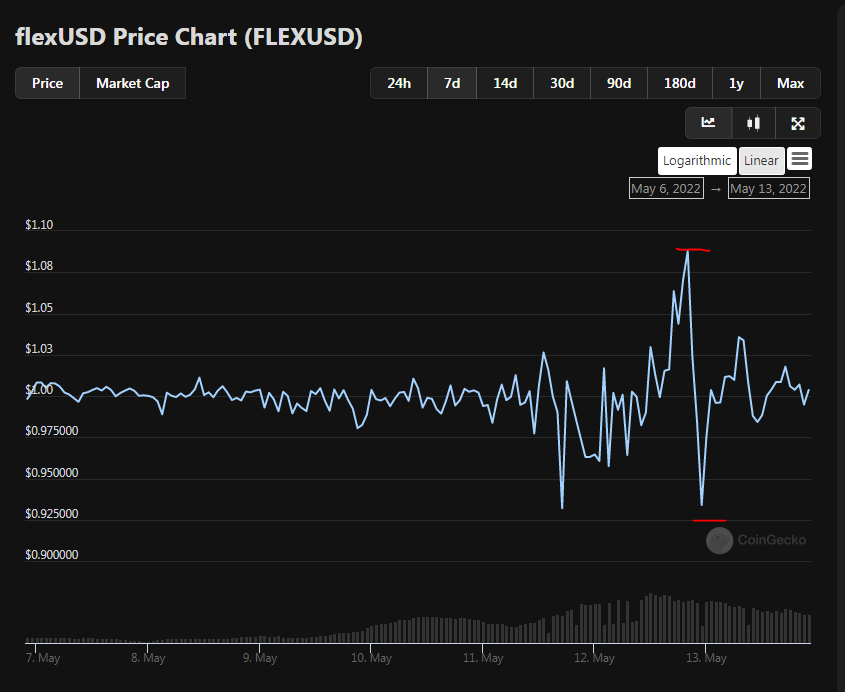
Task: Click the $1.10 axis label
Action: pos(39,225)
